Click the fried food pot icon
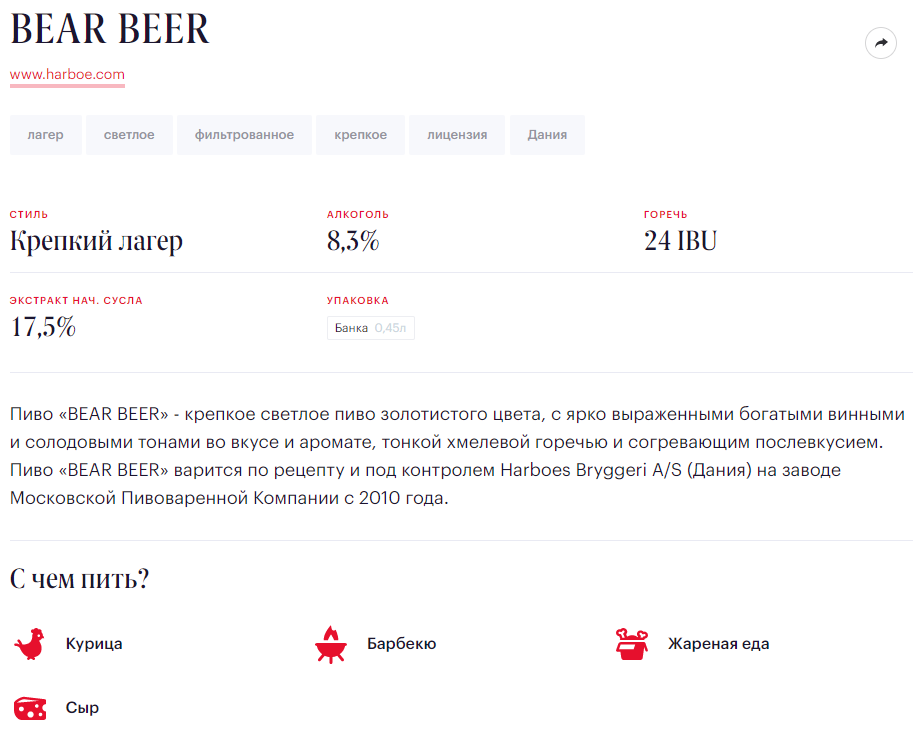The image size is (913, 743). 632,644
